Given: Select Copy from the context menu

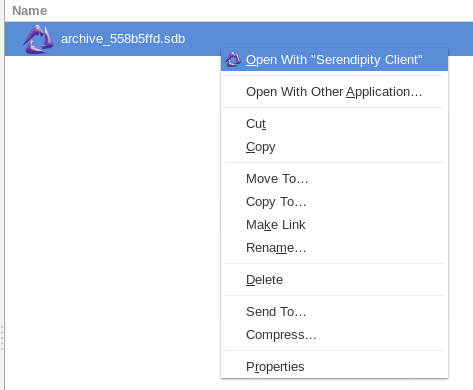Looking at the screenshot, I should (334, 147).
